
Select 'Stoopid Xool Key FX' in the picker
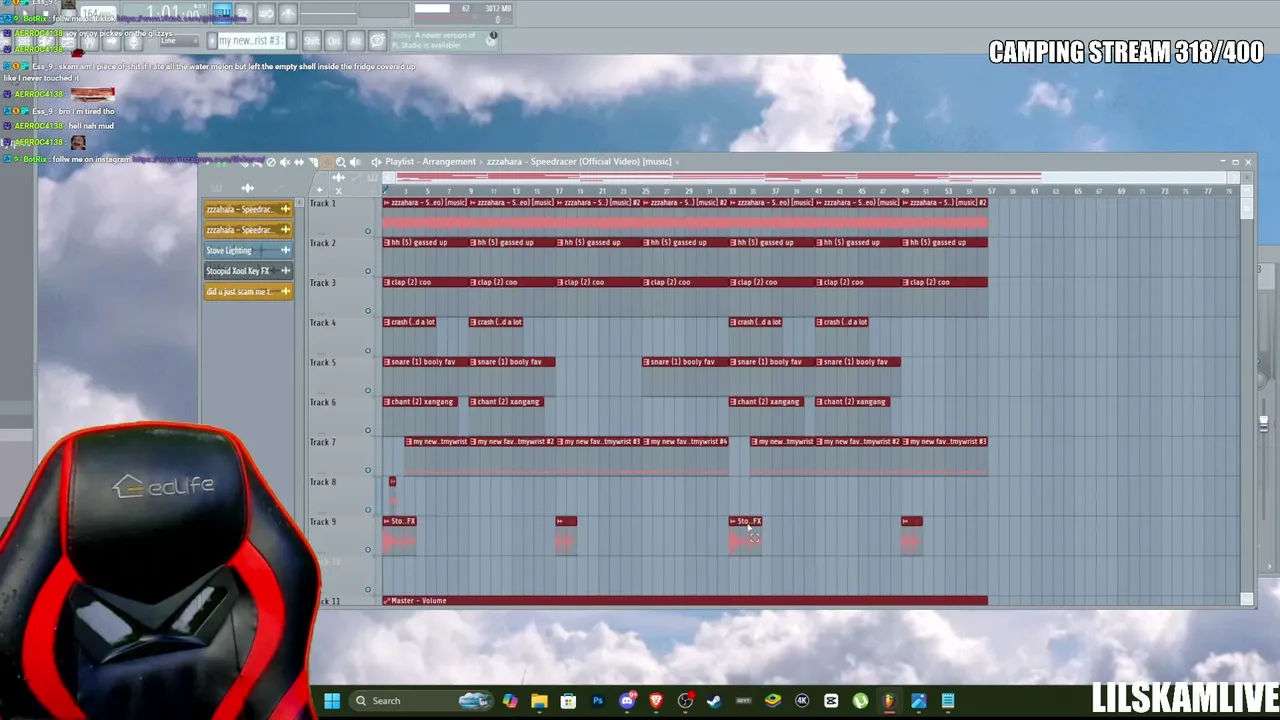tap(248, 271)
